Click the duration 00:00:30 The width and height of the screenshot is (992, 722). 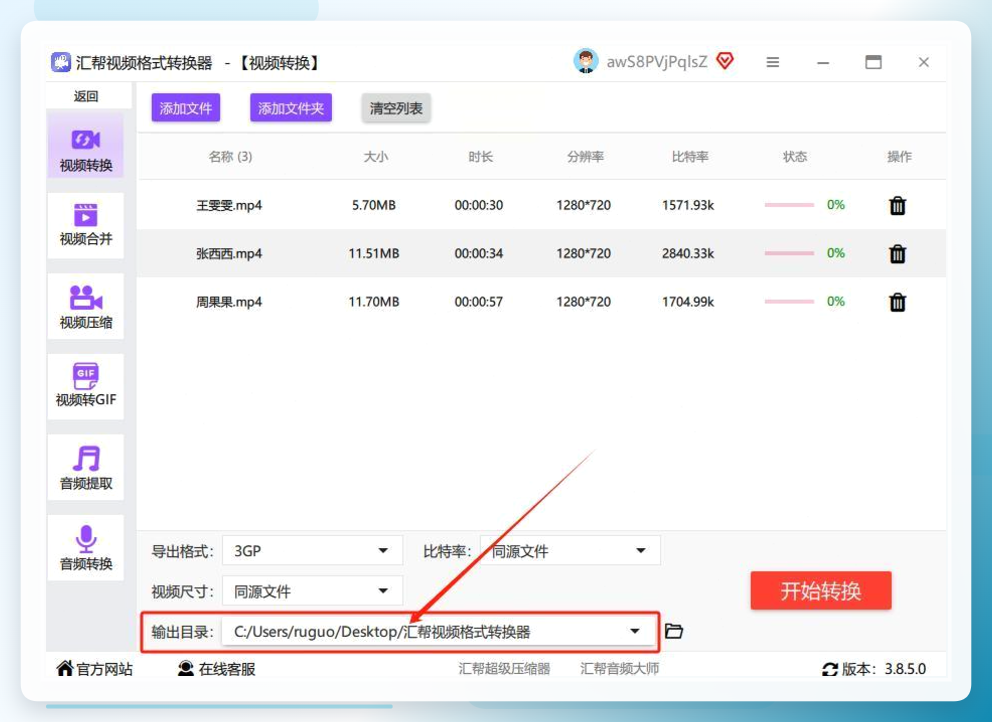479,205
